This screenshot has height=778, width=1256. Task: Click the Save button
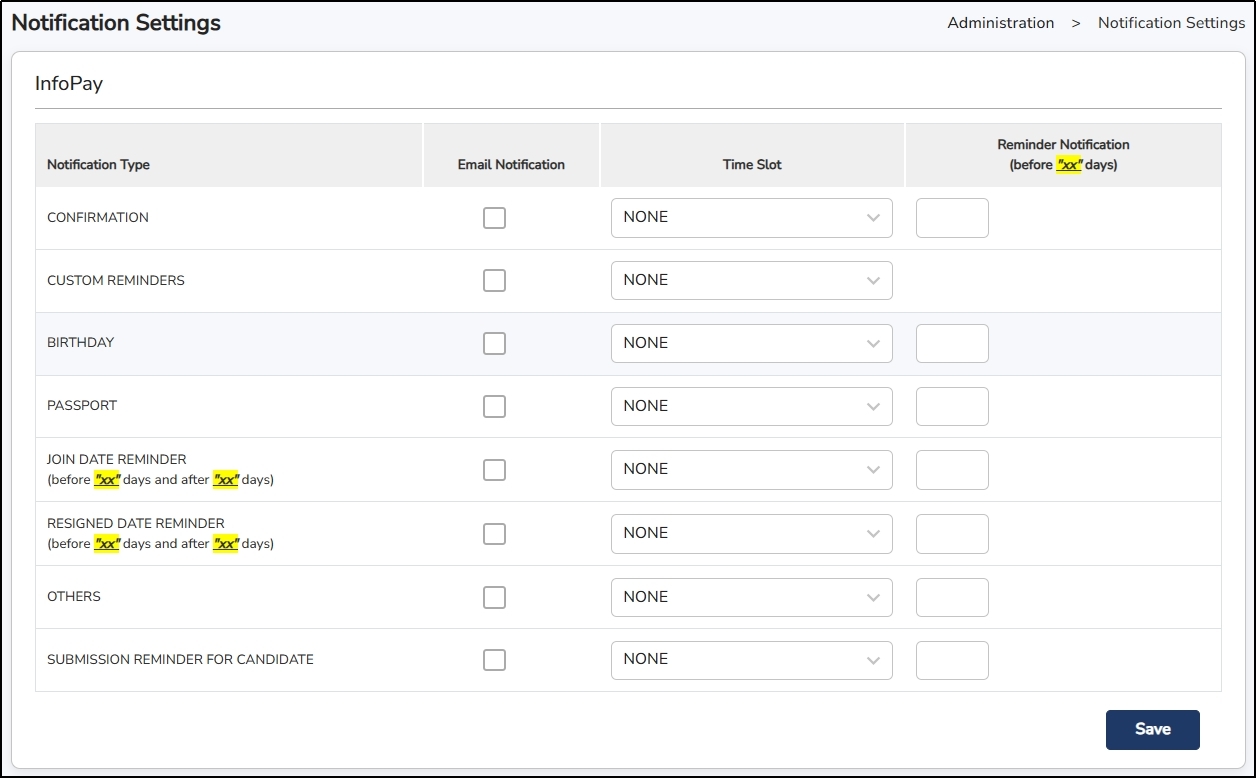point(1152,730)
